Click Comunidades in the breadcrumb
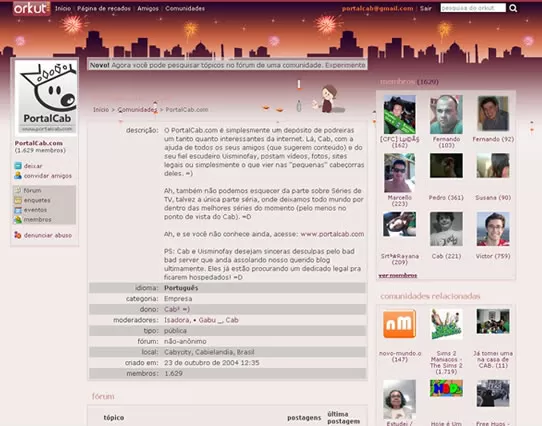Image resolution: width=542 pixels, height=426 pixels. (x=137, y=110)
